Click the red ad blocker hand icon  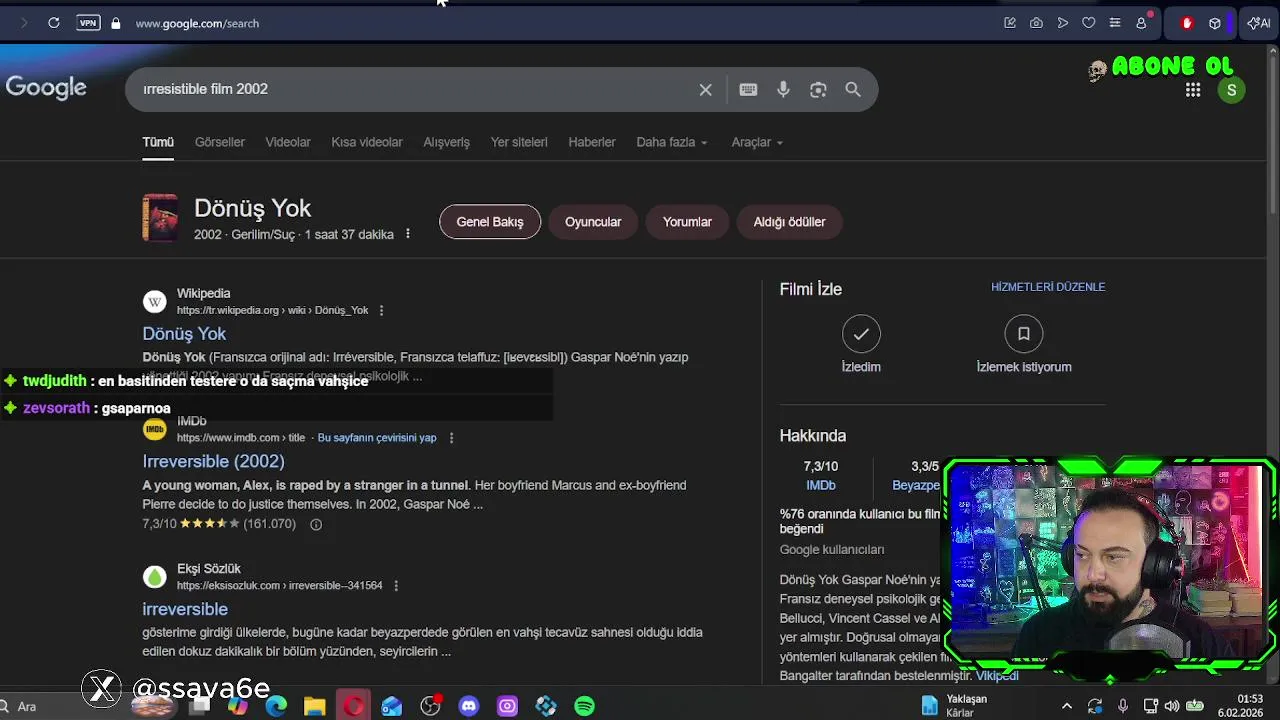click(x=1187, y=23)
